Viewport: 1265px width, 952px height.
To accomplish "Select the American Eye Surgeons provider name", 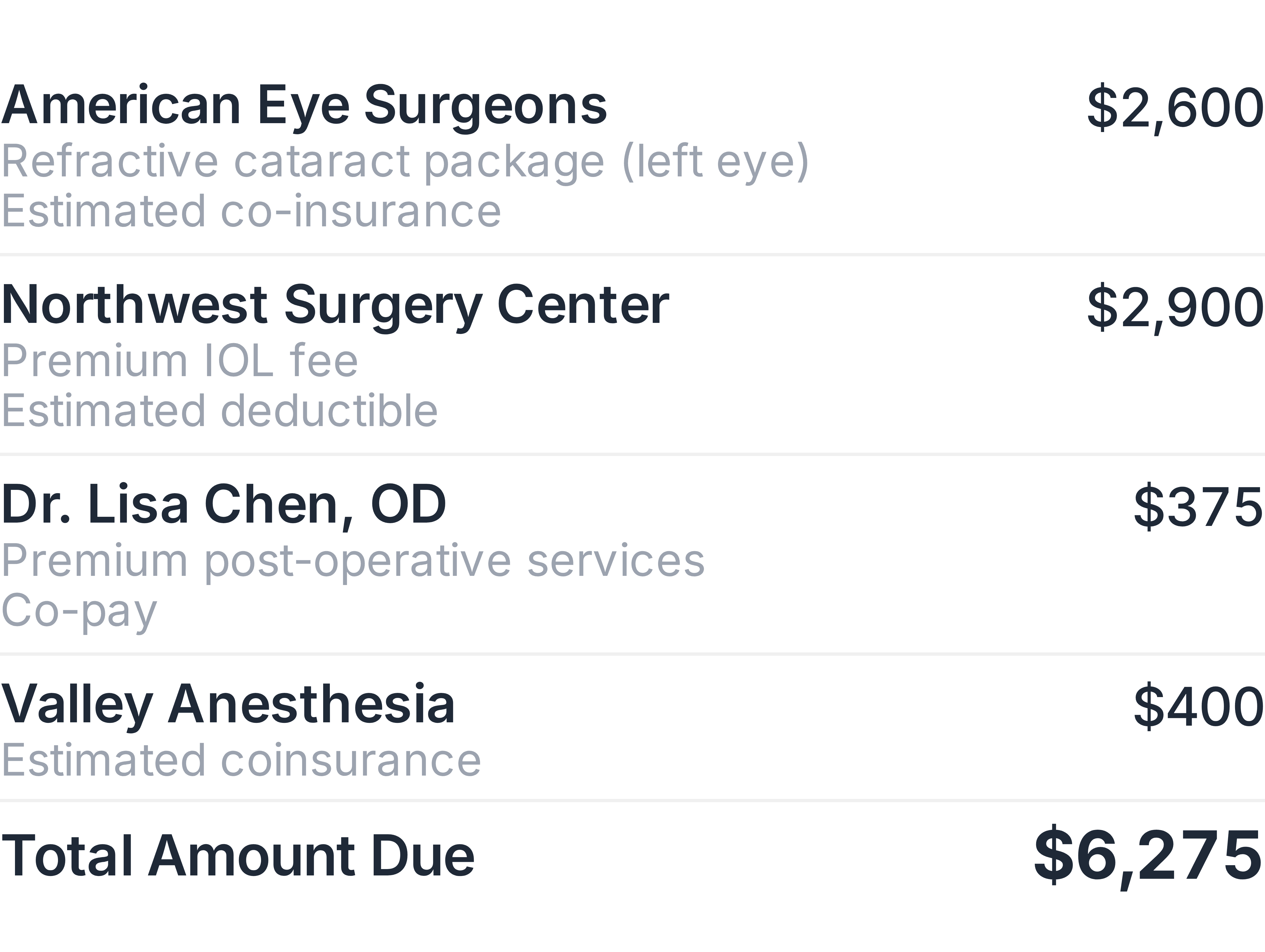I will 304,106.
